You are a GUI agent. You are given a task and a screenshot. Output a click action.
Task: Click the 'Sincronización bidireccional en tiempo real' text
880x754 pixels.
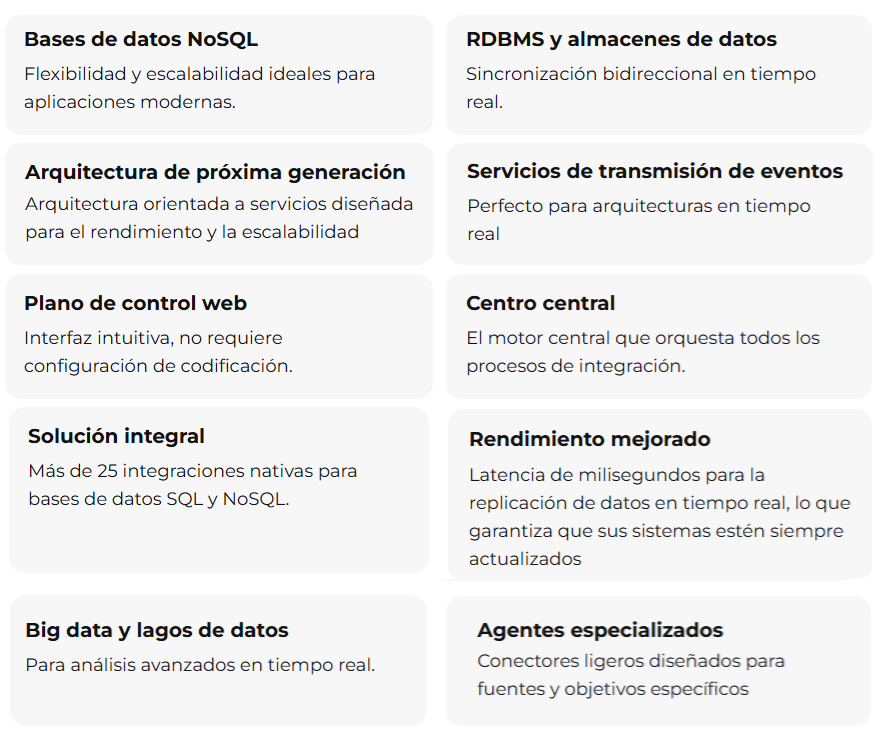[640, 88]
